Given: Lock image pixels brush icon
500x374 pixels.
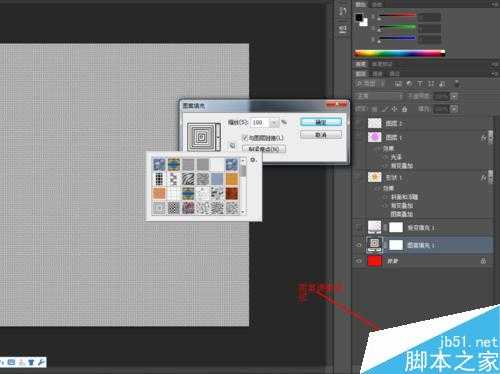Looking at the screenshot, I should pos(385,109).
